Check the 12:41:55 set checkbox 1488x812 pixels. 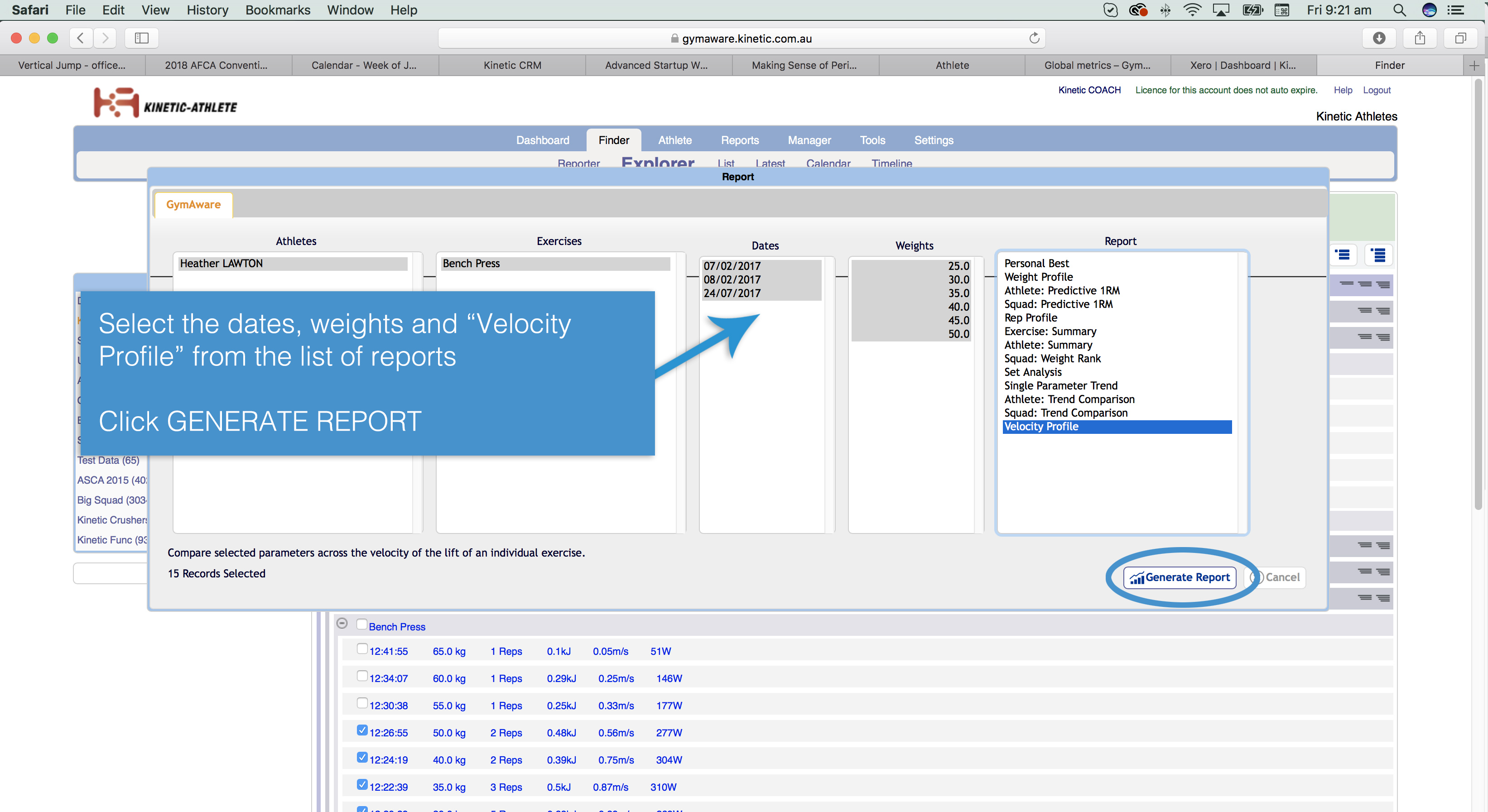pyautogui.click(x=361, y=649)
